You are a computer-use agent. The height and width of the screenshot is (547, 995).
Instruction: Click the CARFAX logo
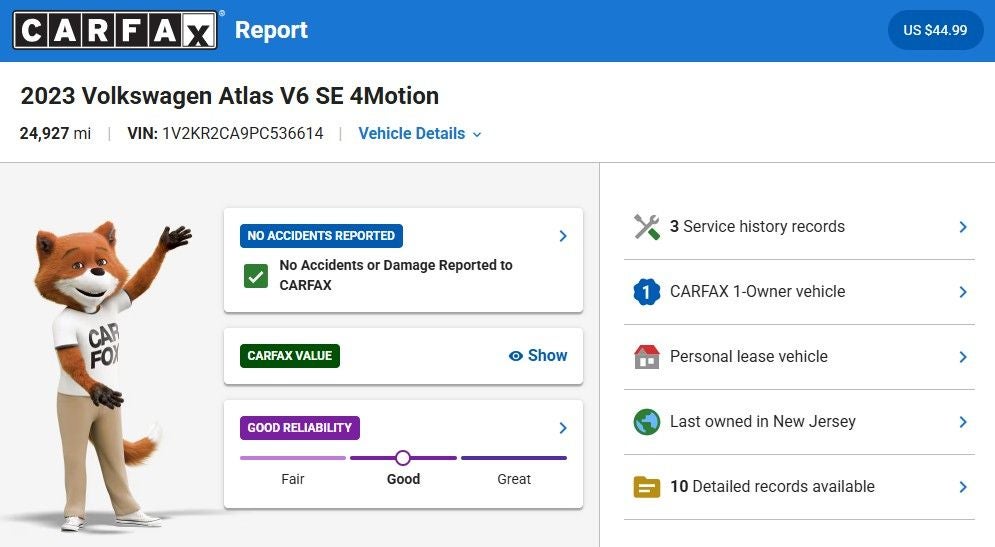tap(115, 30)
